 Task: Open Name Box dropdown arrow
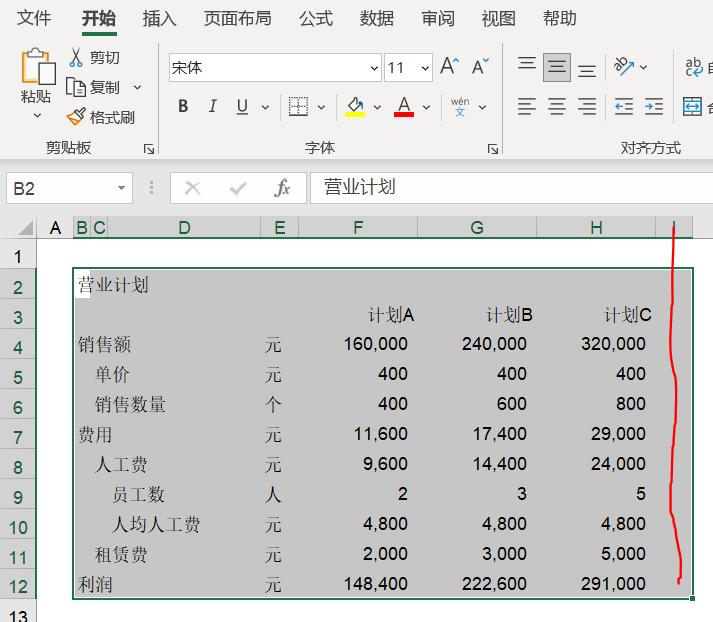pyautogui.click(x=121, y=188)
